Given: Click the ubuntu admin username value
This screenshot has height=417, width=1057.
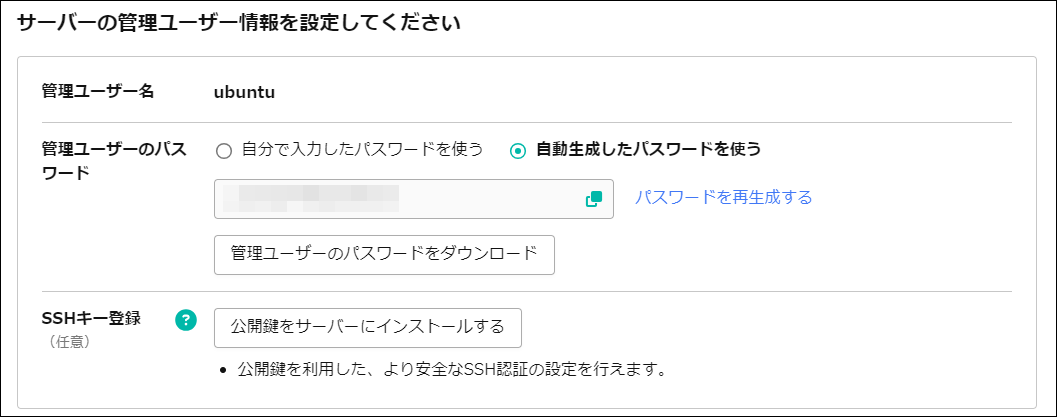Looking at the screenshot, I should [x=244, y=92].
